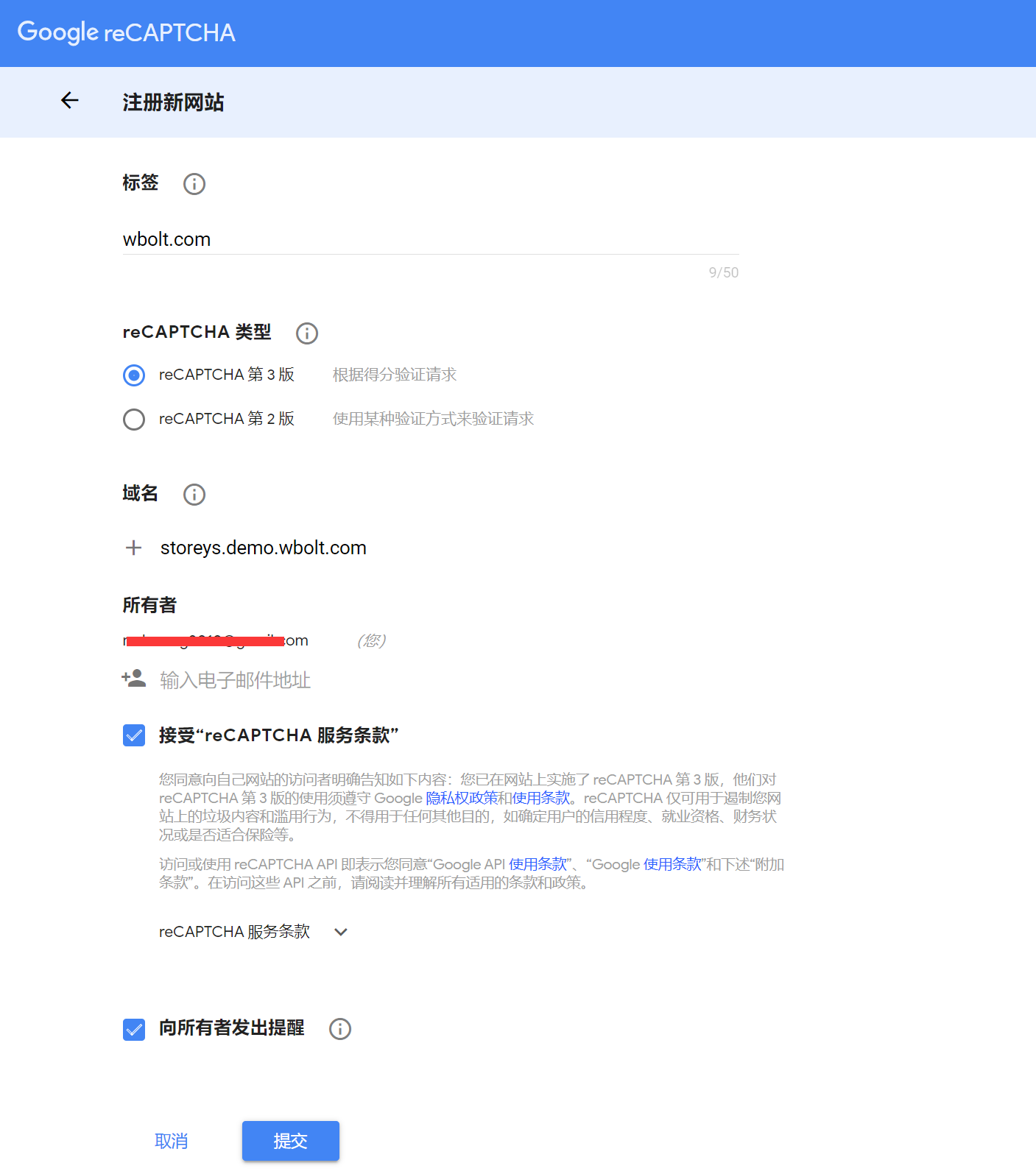Viewport: 1036px width, 1174px height.
Task: Uncheck the 接受 reCAPTCHA 服务条款 checkbox
Action: click(134, 735)
